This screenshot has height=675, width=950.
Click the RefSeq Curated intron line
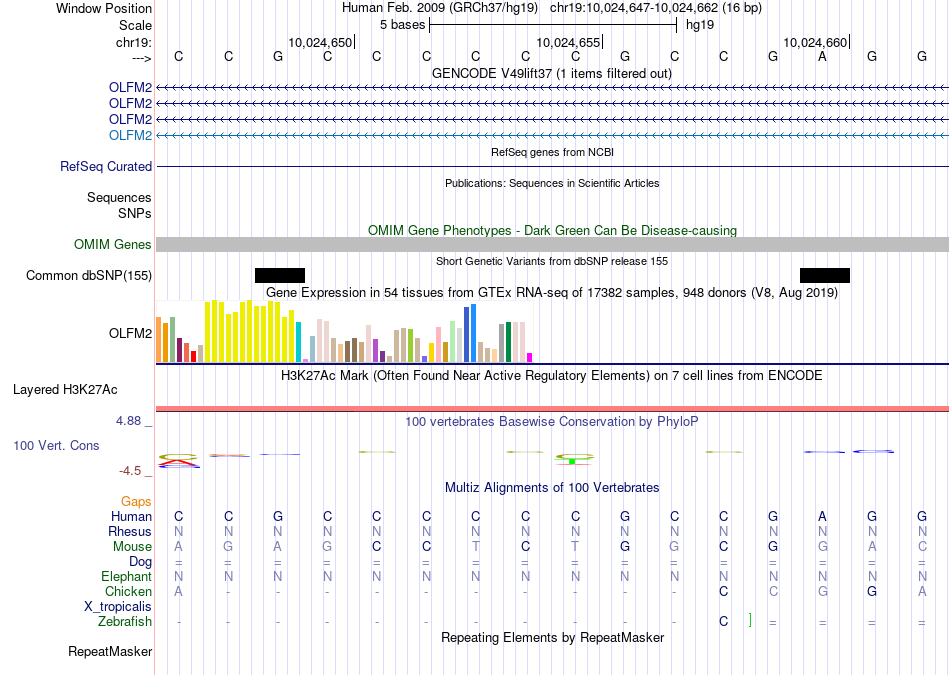(553, 167)
